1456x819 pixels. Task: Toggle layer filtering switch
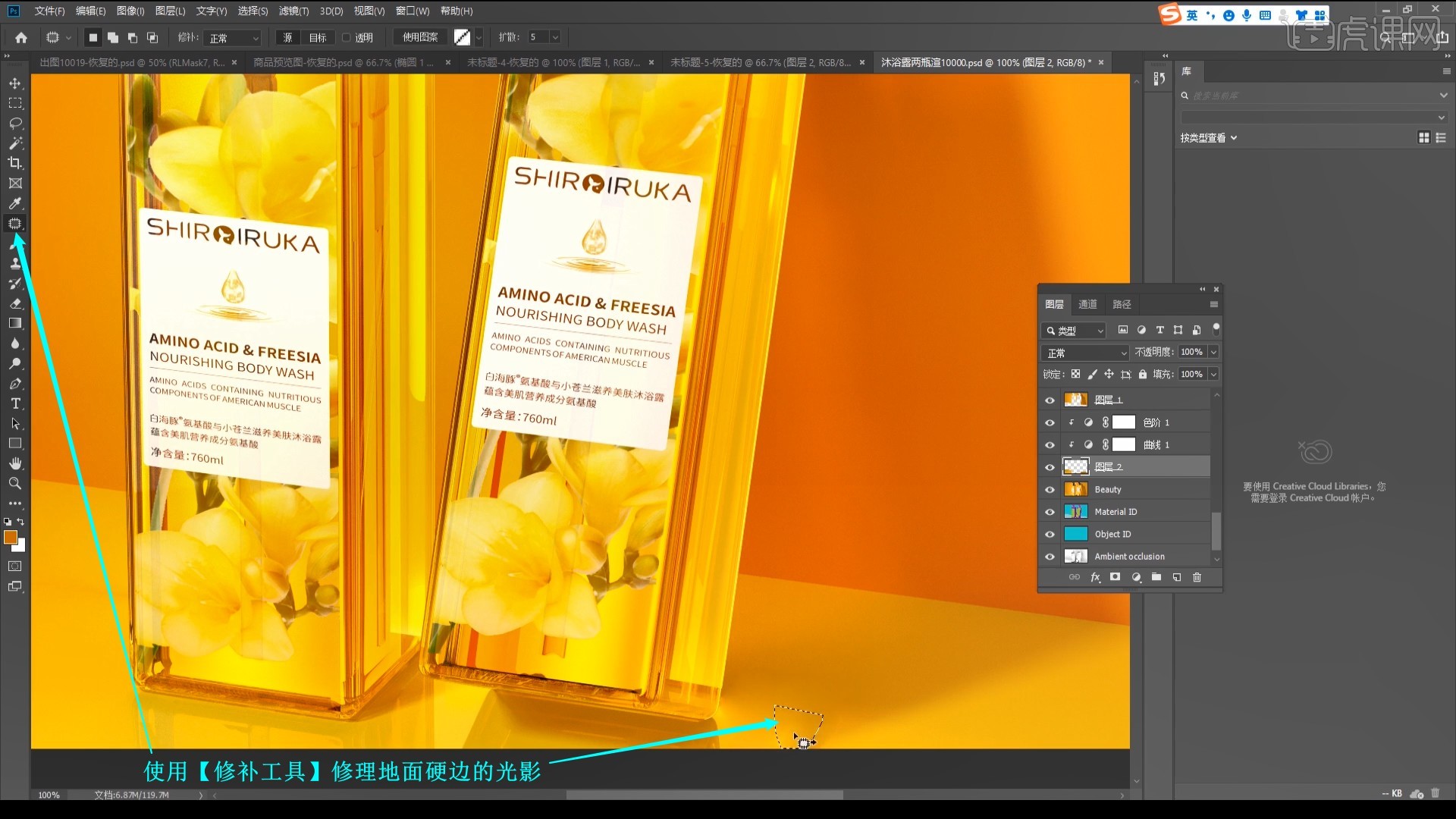[1216, 328]
